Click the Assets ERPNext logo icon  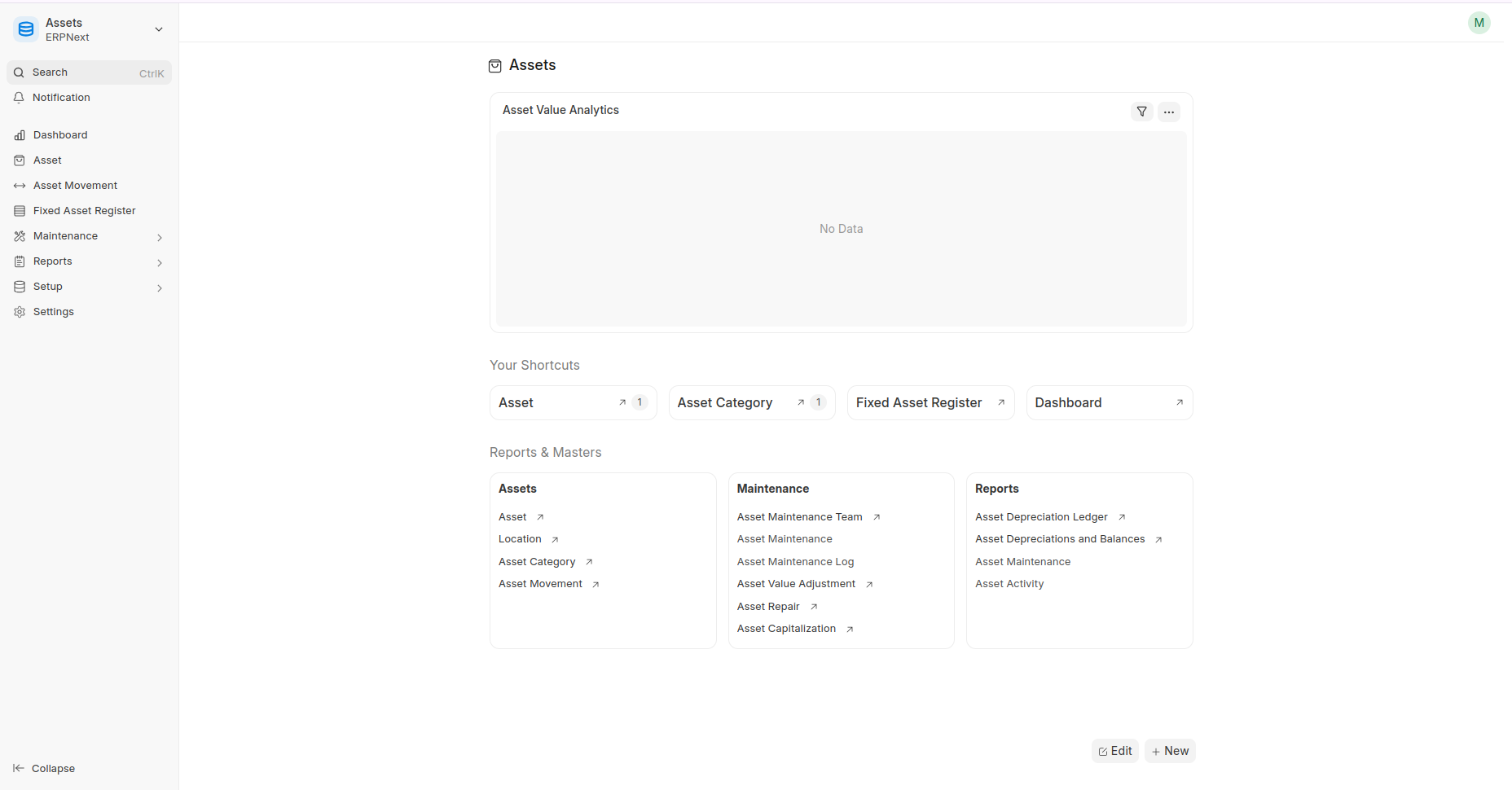(26, 29)
